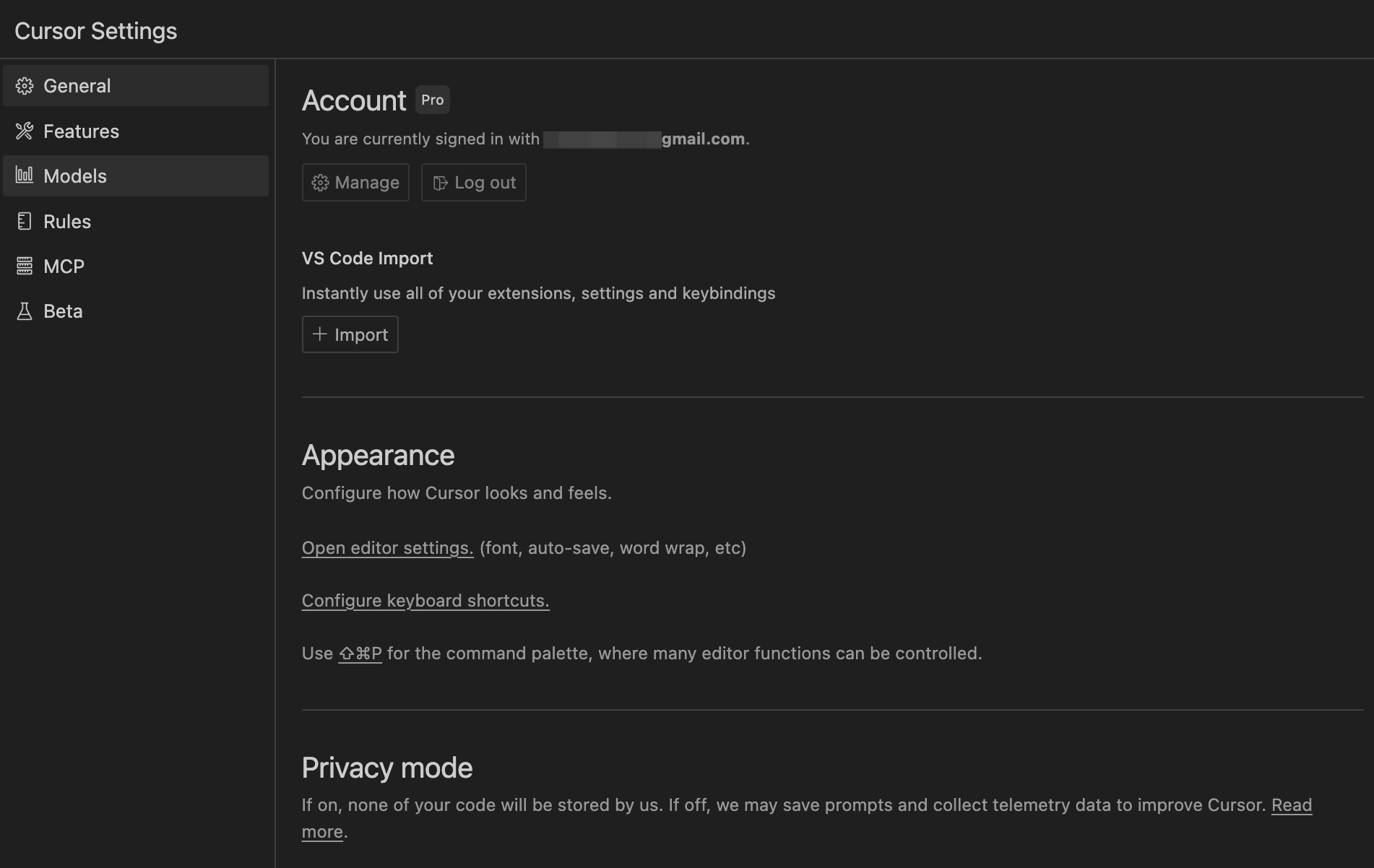1374x868 pixels.
Task: Open the Beta settings section
Action: coord(63,311)
